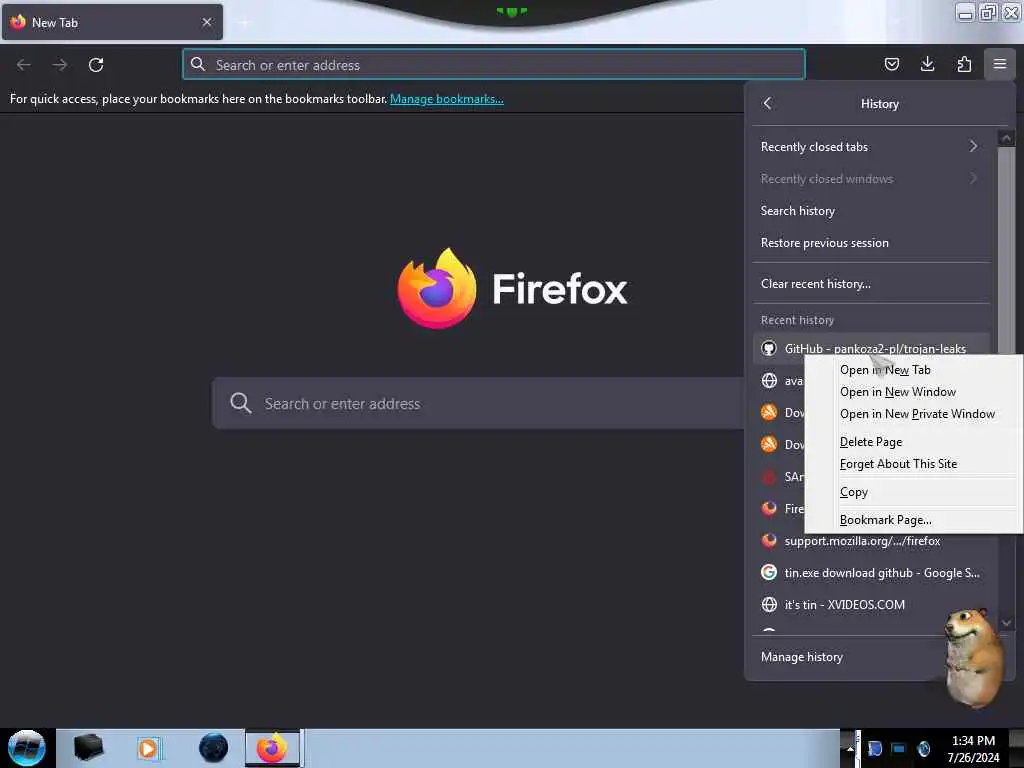
Task: Show hidden system tray icons
Action: (850, 748)
